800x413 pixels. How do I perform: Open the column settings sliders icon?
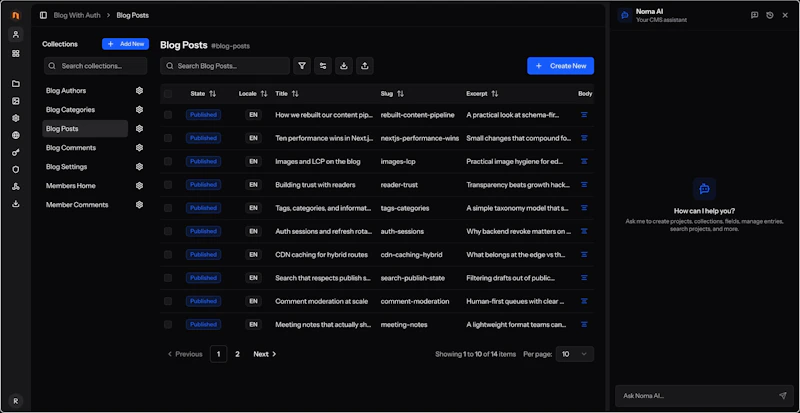click(323, 66)
